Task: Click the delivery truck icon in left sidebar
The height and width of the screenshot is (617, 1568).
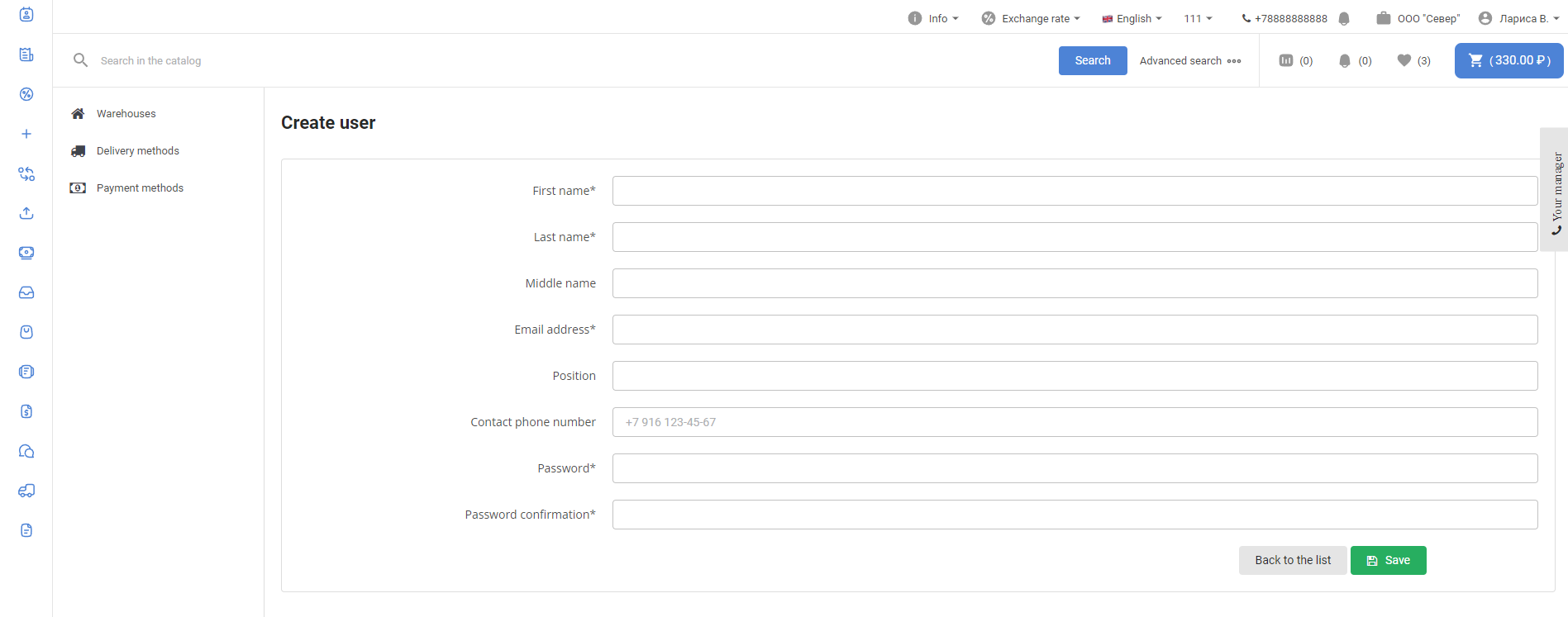Action: click(x=26, y=491)
